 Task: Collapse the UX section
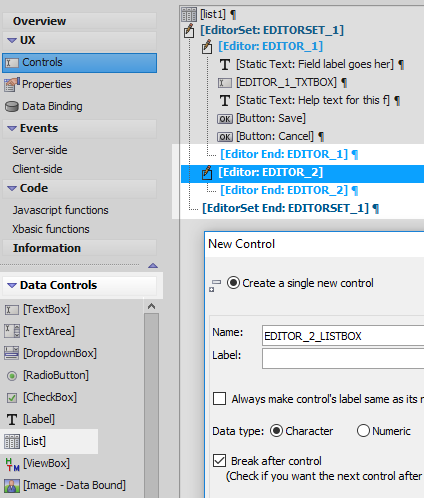point(12,40)
